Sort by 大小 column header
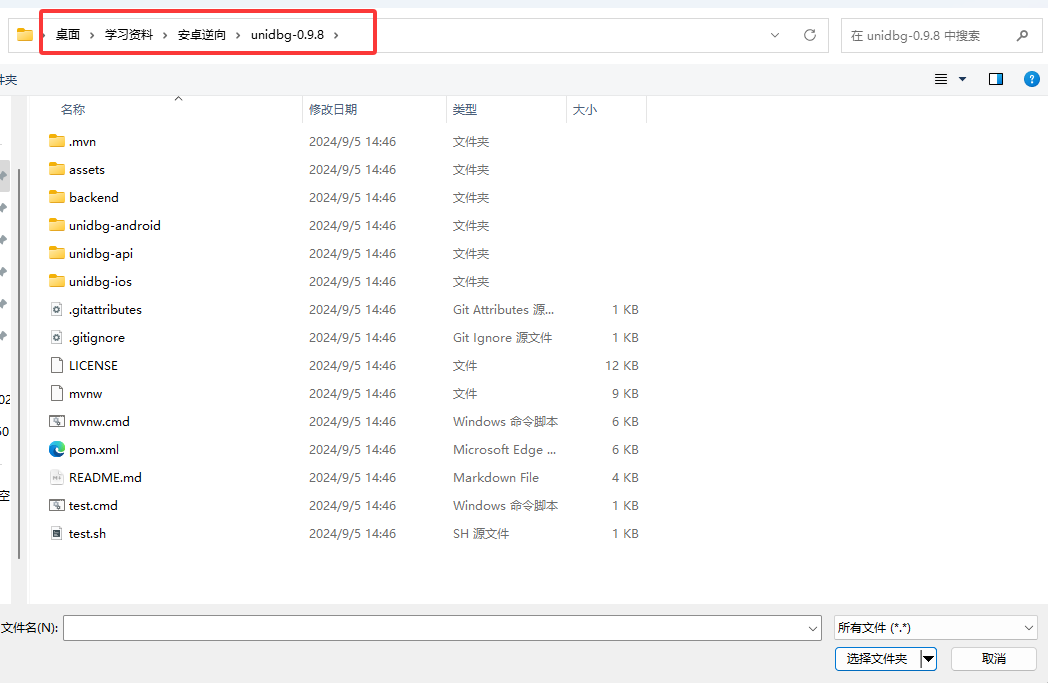This screenshot has width=1048, height=683. click(x=585, y=110)
